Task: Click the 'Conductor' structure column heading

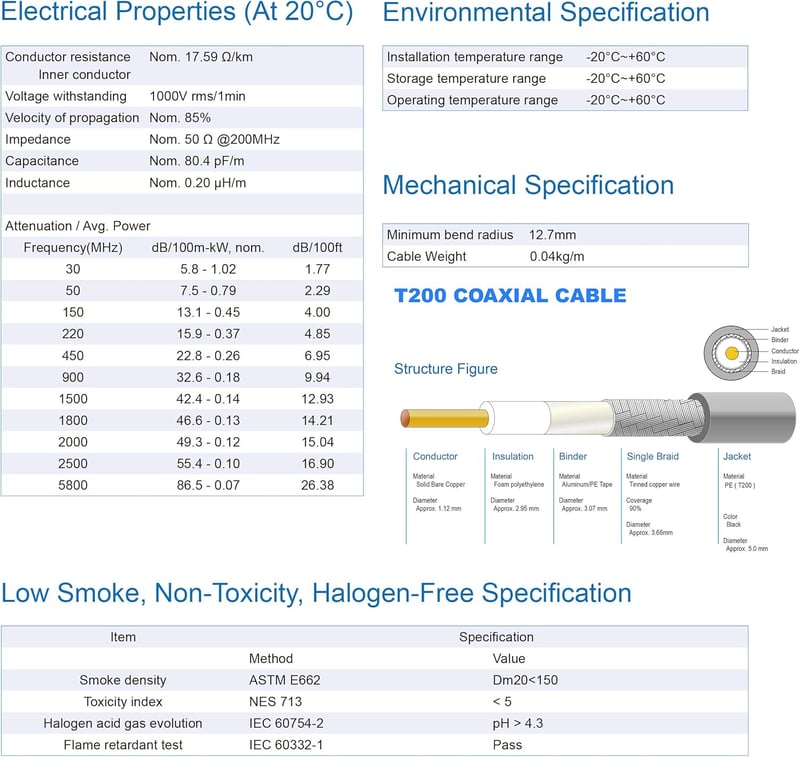Action: [435, 457]
